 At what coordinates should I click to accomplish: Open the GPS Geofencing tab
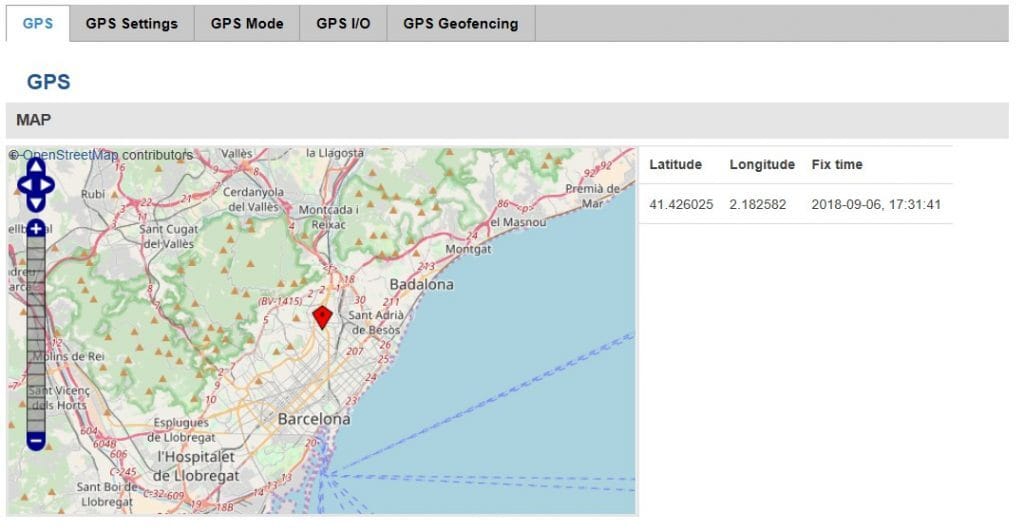point(461,23)
